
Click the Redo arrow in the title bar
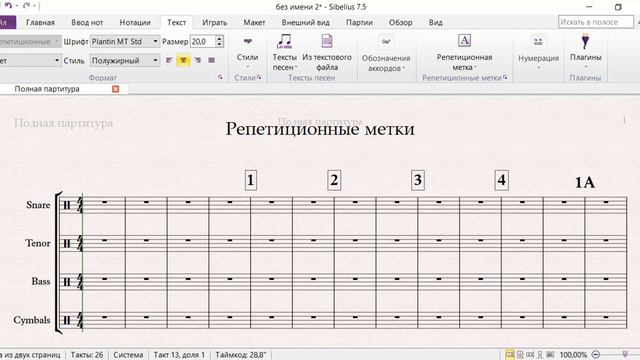pyautogui.click(x=27, y=6)
